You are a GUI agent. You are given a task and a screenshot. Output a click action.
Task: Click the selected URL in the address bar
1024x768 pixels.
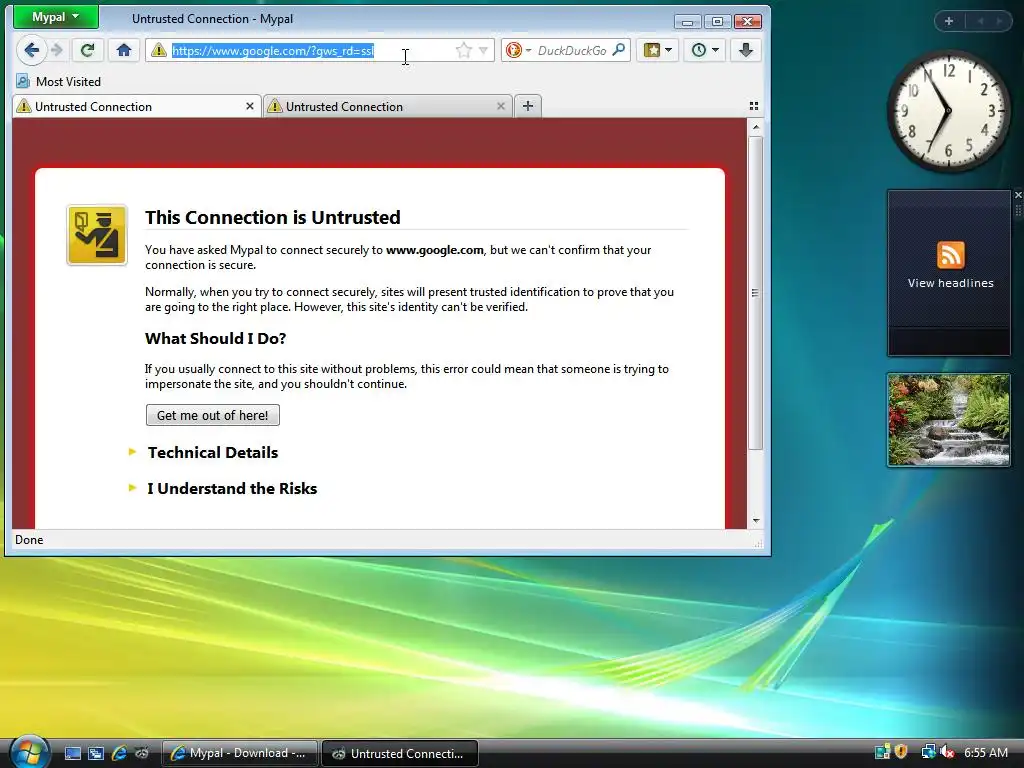(x=273, y=50)
